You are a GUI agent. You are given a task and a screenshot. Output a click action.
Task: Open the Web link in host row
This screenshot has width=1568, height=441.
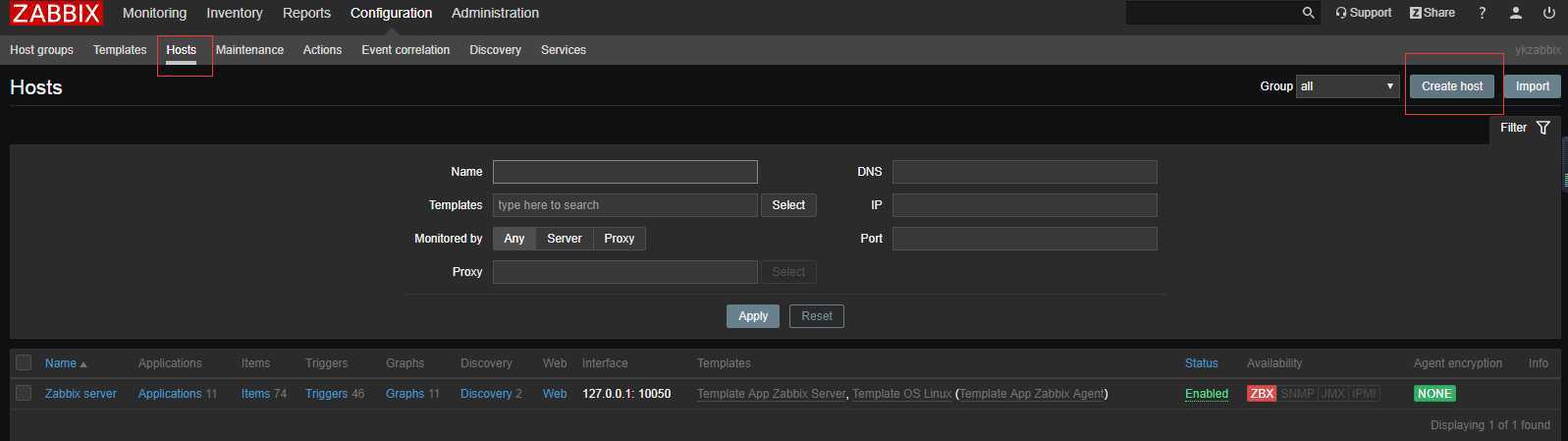coord(555,394)
